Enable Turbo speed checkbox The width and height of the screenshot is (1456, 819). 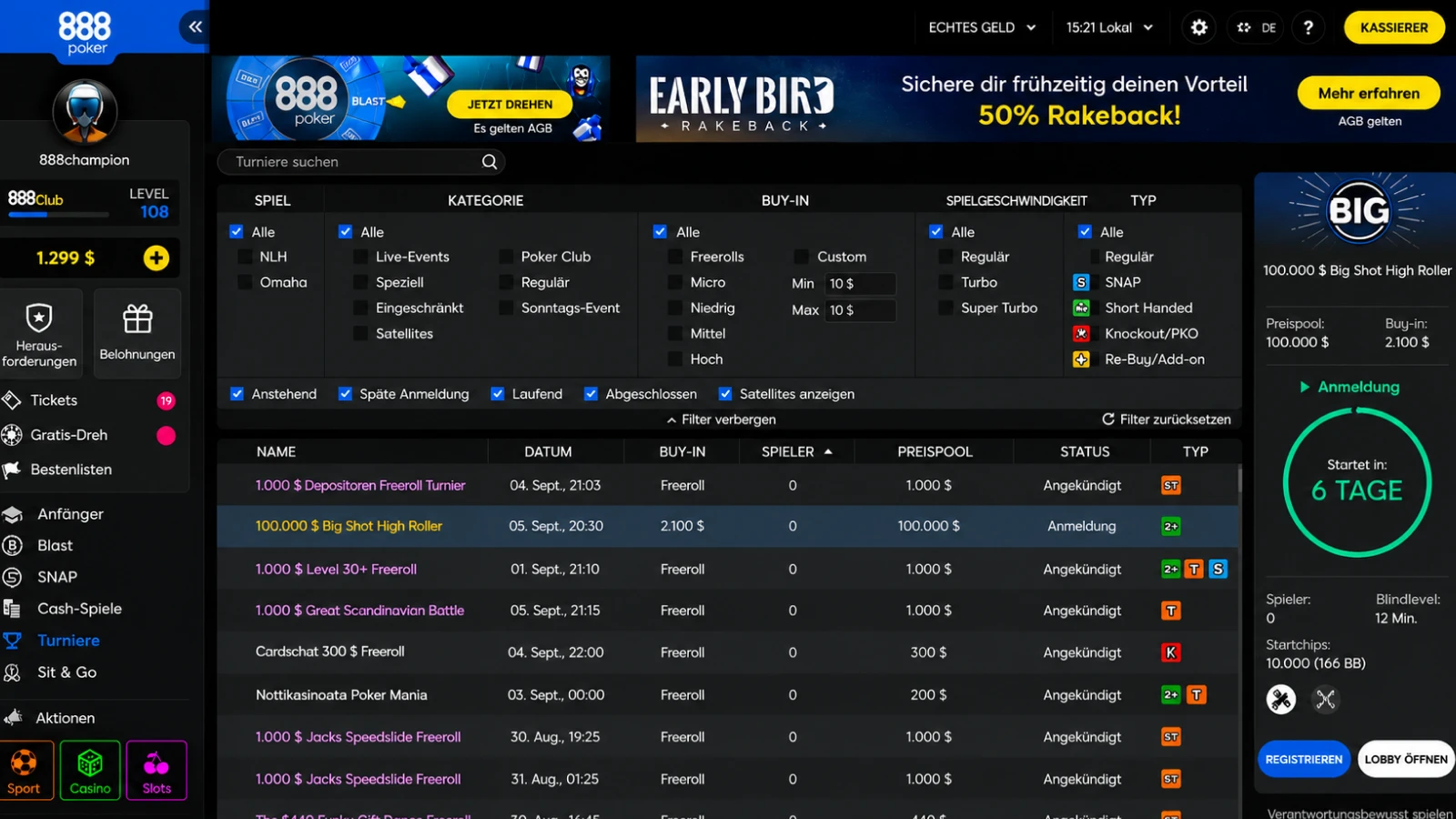tap(946, 283)
